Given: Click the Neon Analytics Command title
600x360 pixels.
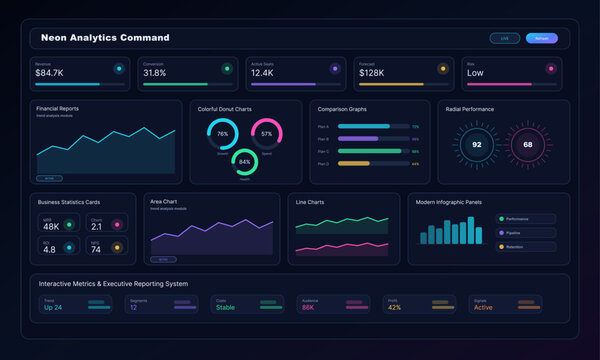Looking at the screenshot, I should (105, 37).
